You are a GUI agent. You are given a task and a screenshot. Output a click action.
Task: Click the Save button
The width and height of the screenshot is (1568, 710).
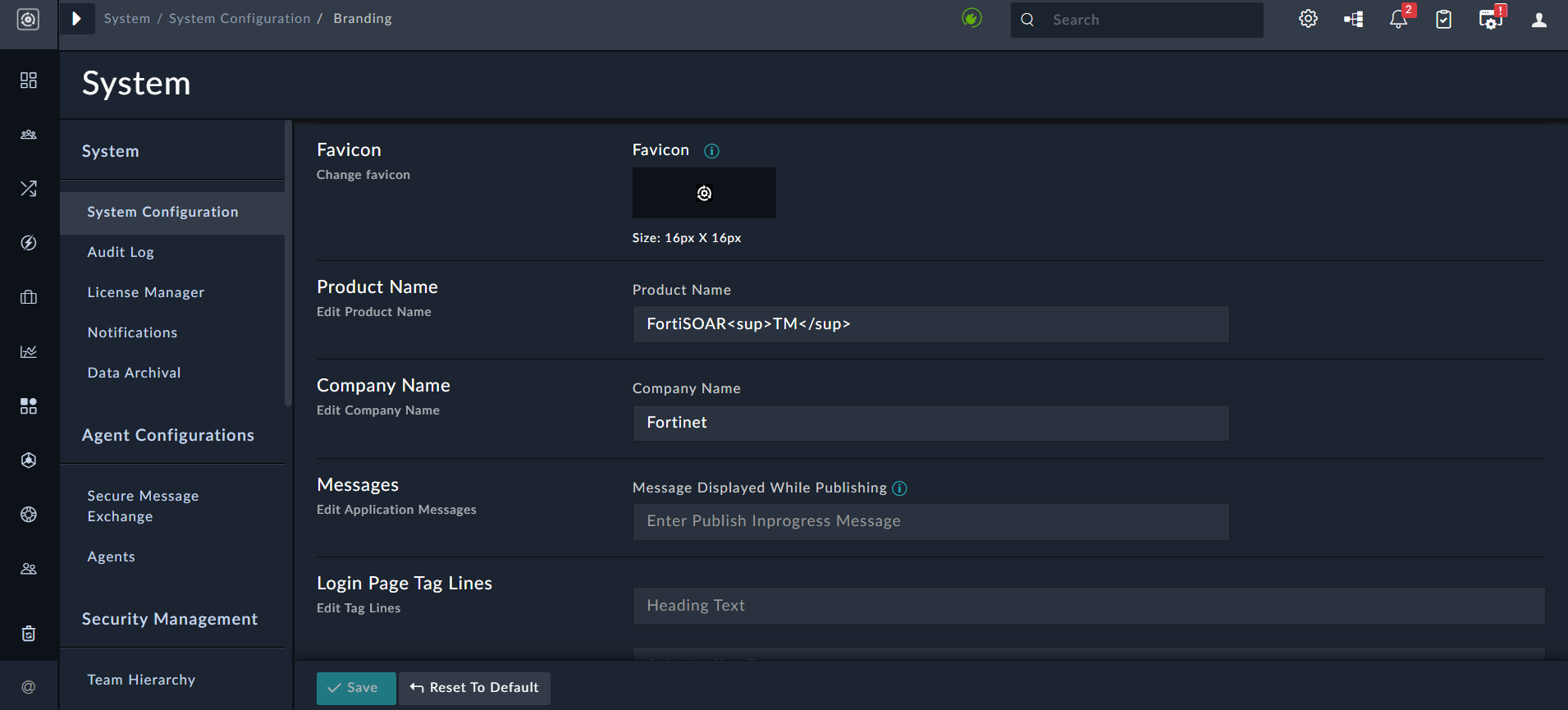(356, 688)
